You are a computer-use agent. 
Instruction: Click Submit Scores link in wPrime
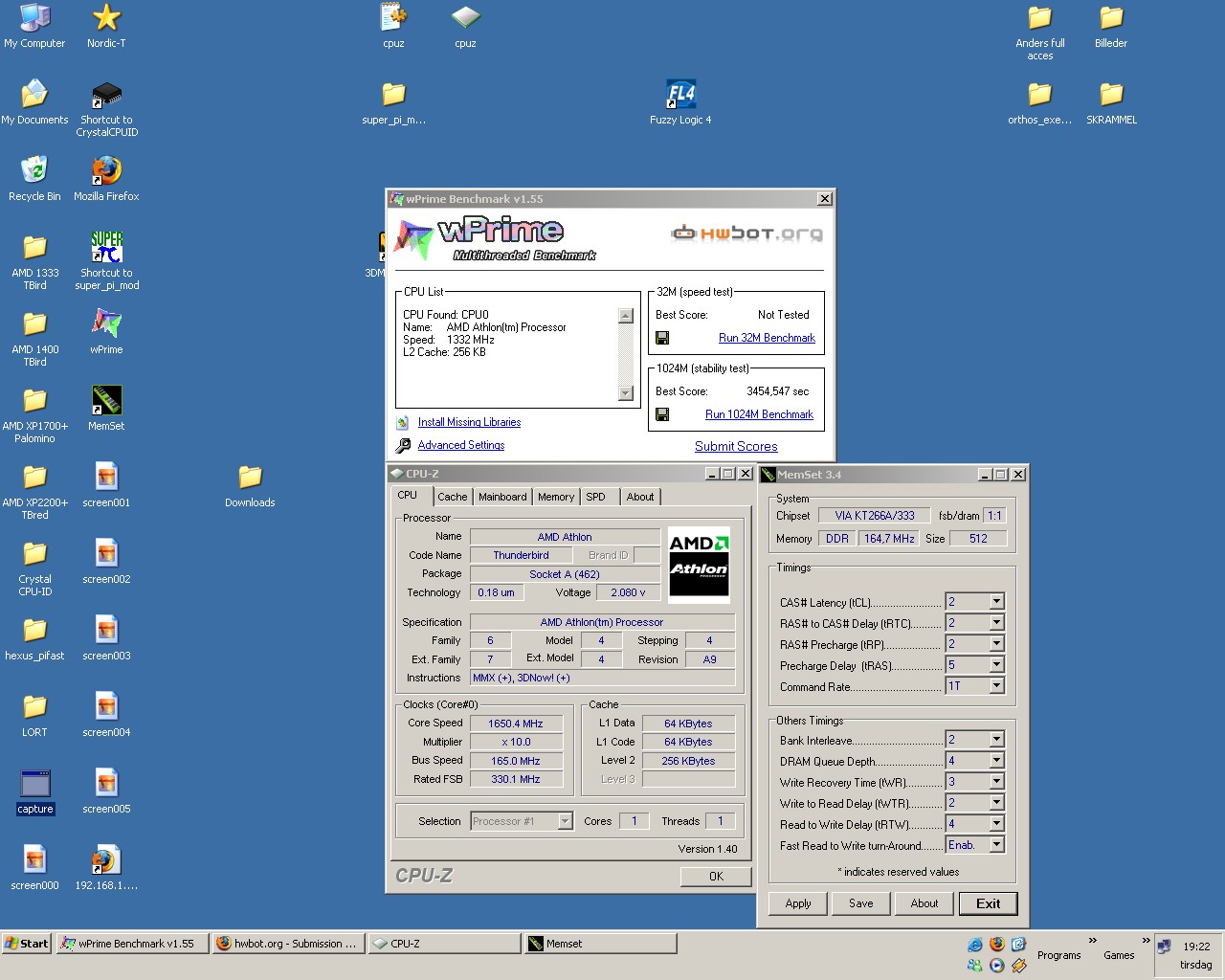736,446
